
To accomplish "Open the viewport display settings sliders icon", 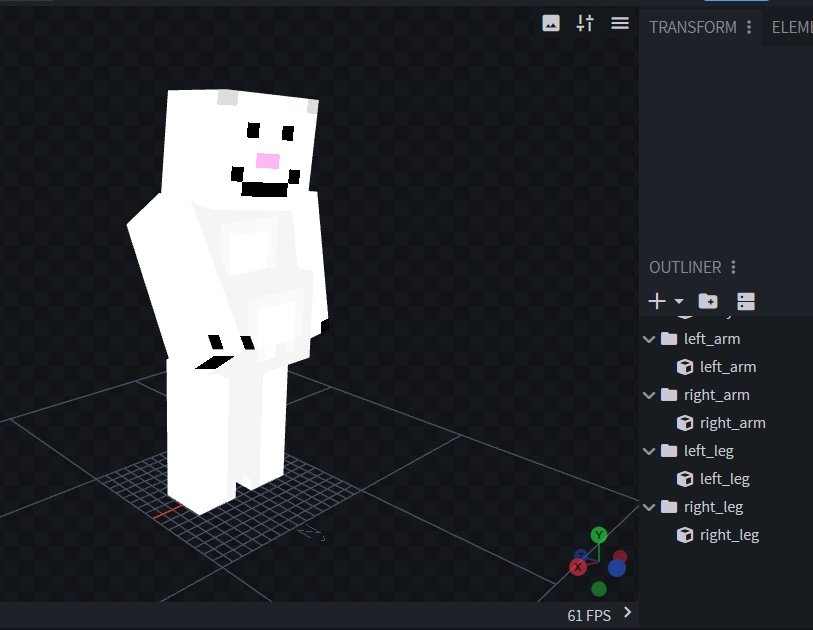I will tap(585, 23).
